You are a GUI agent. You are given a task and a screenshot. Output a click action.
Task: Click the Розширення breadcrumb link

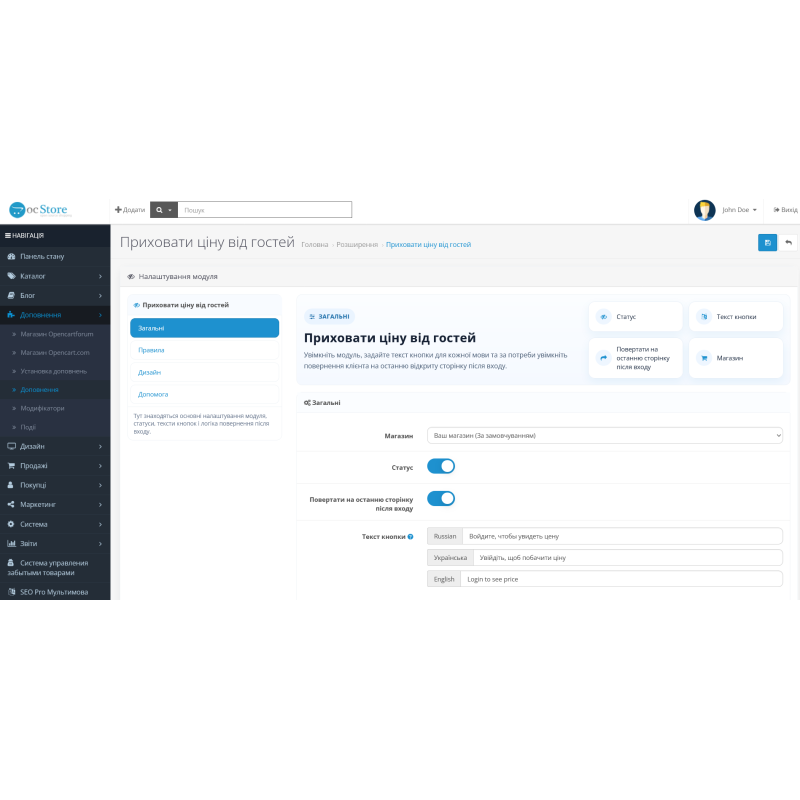click(x=357, y=245)
